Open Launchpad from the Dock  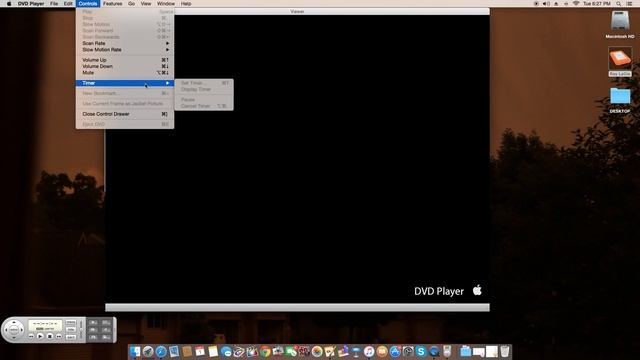point(148,351)
